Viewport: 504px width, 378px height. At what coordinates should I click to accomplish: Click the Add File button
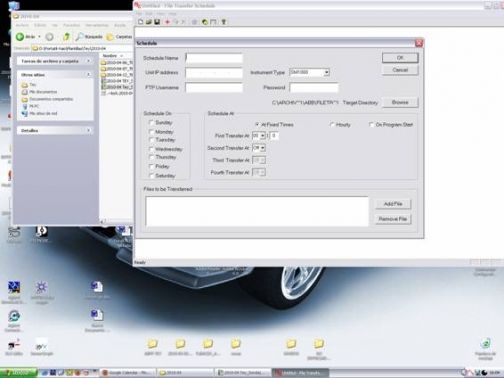(393, 204)
